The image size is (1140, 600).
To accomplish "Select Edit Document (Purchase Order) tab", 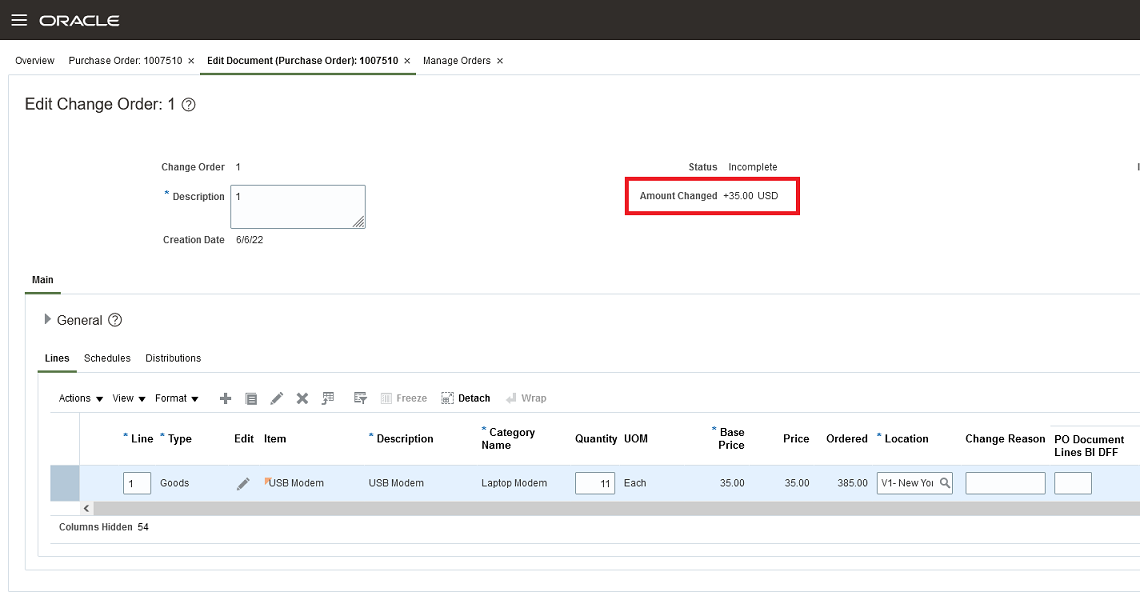I will click(x=302, y=61).
